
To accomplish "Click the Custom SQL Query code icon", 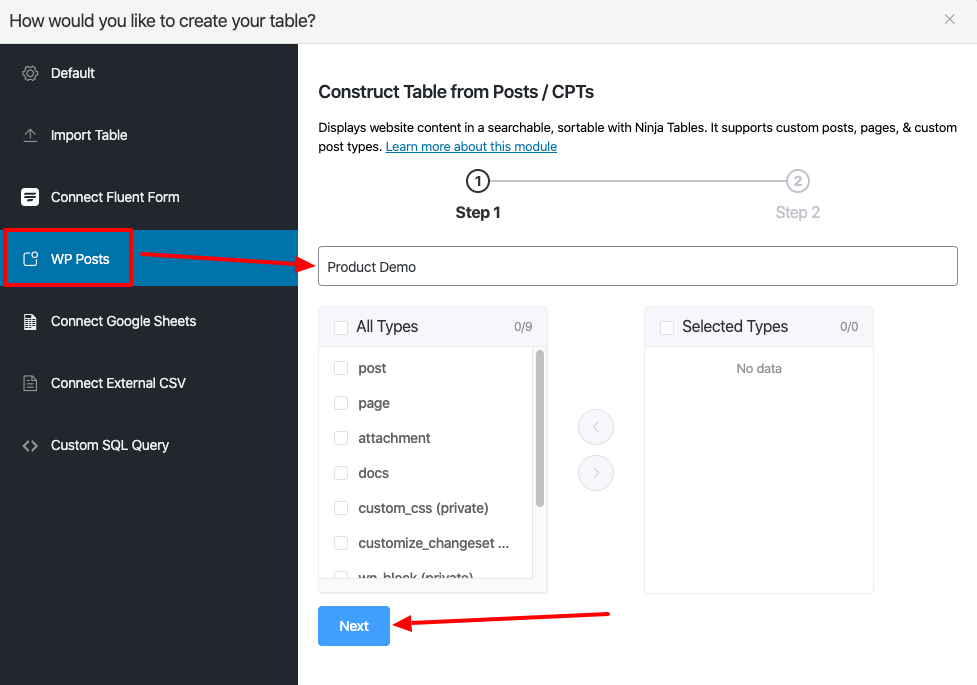I will tap(30, 445).
